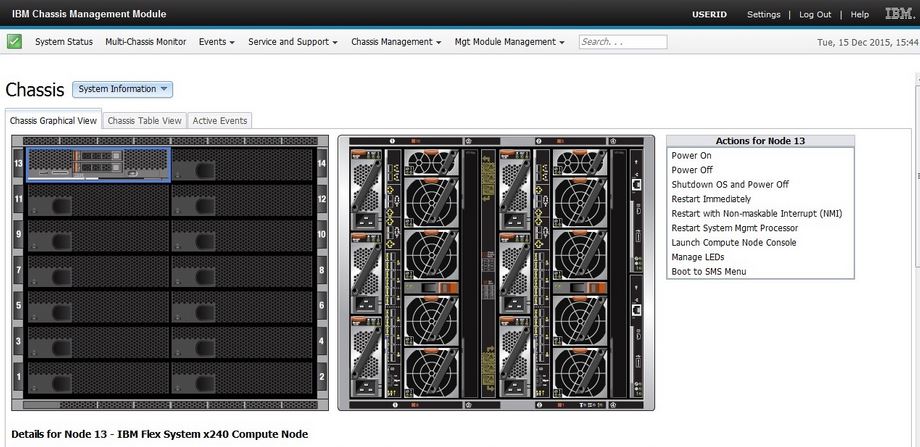This screenshot has width=920, height=447.
Task: Expand the Chassis Management menu
Action: 396,42
